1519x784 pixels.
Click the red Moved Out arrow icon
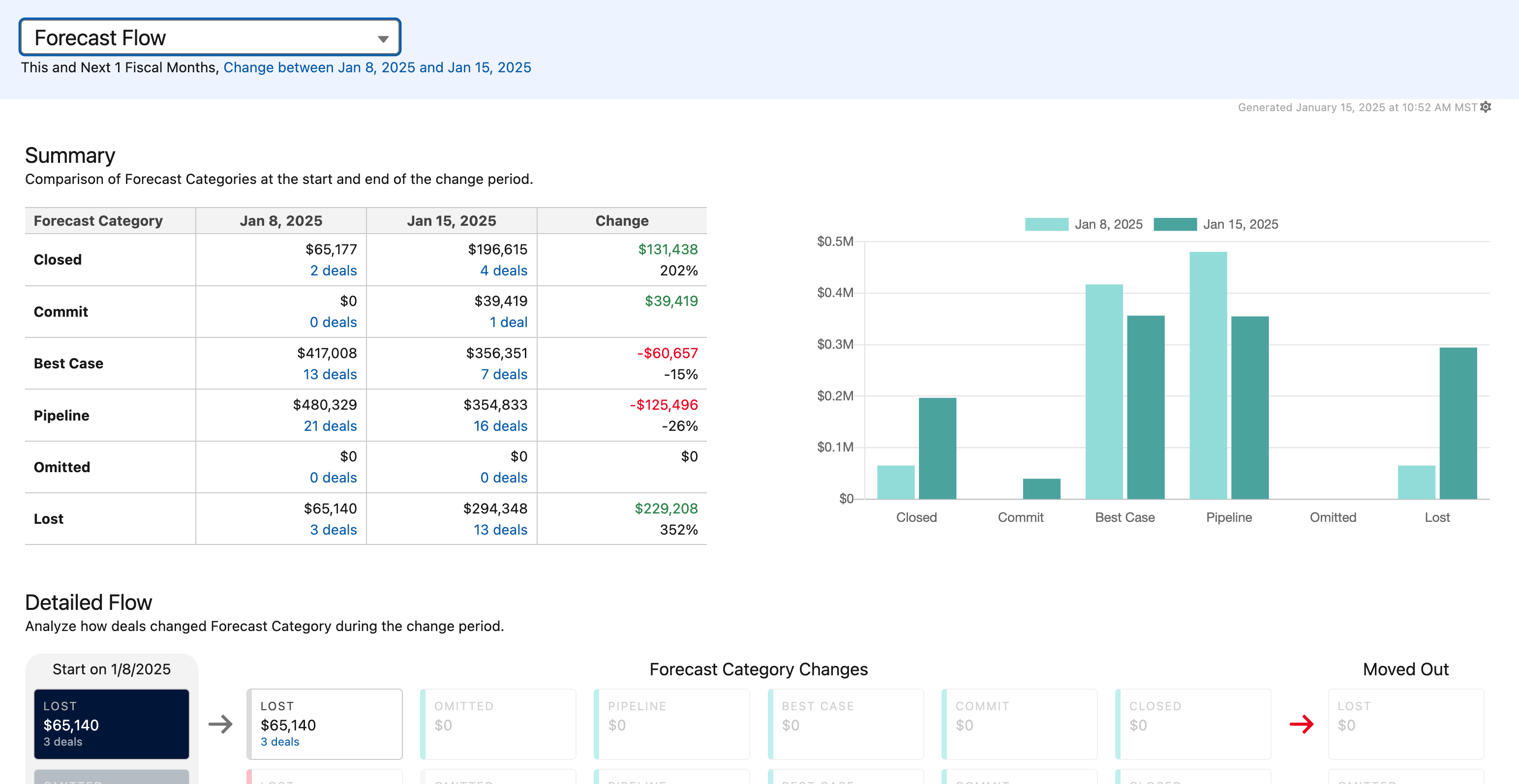[x=1301, y=724]
